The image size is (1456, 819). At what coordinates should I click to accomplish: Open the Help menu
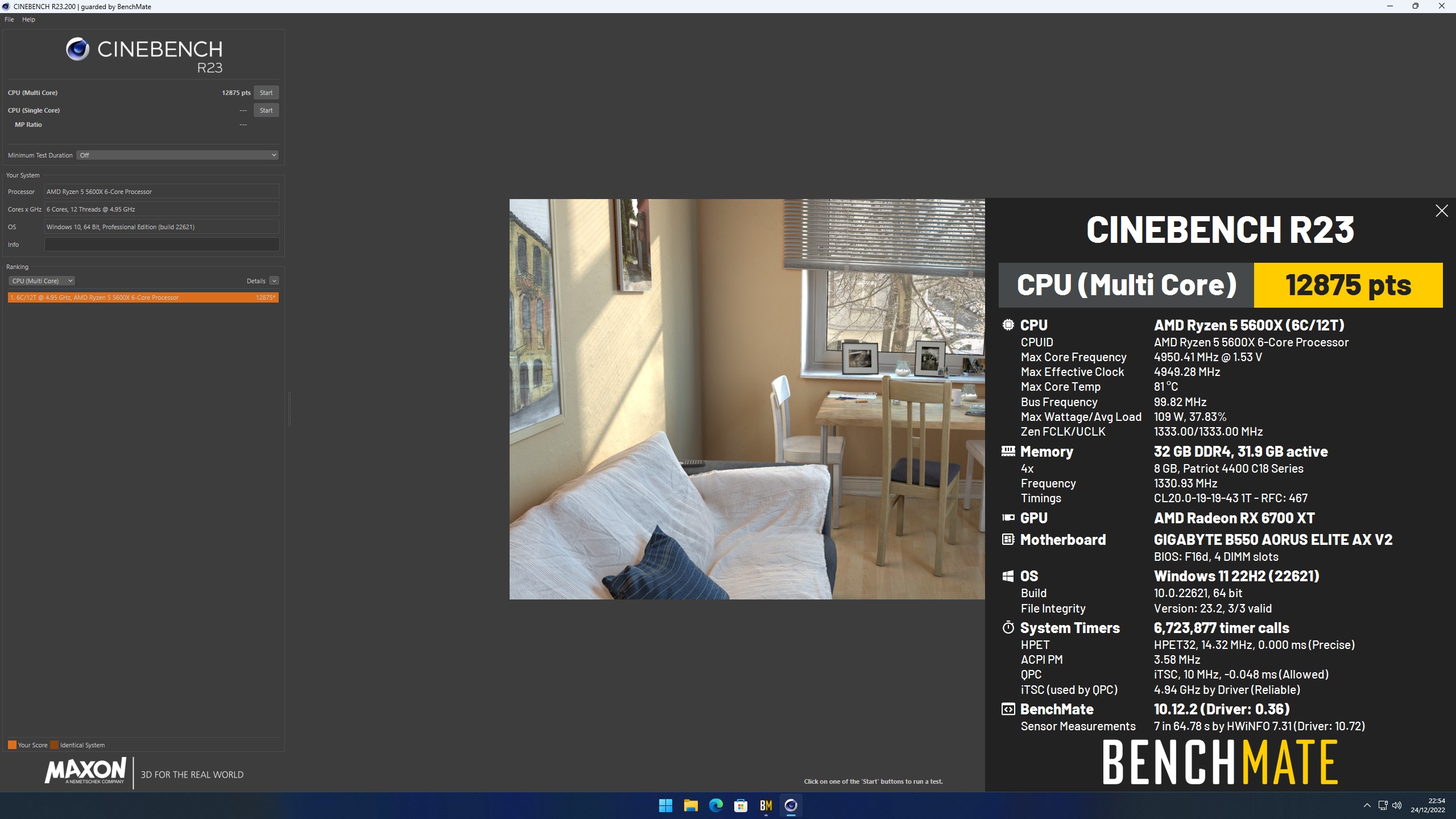click(x=28, y=19)
